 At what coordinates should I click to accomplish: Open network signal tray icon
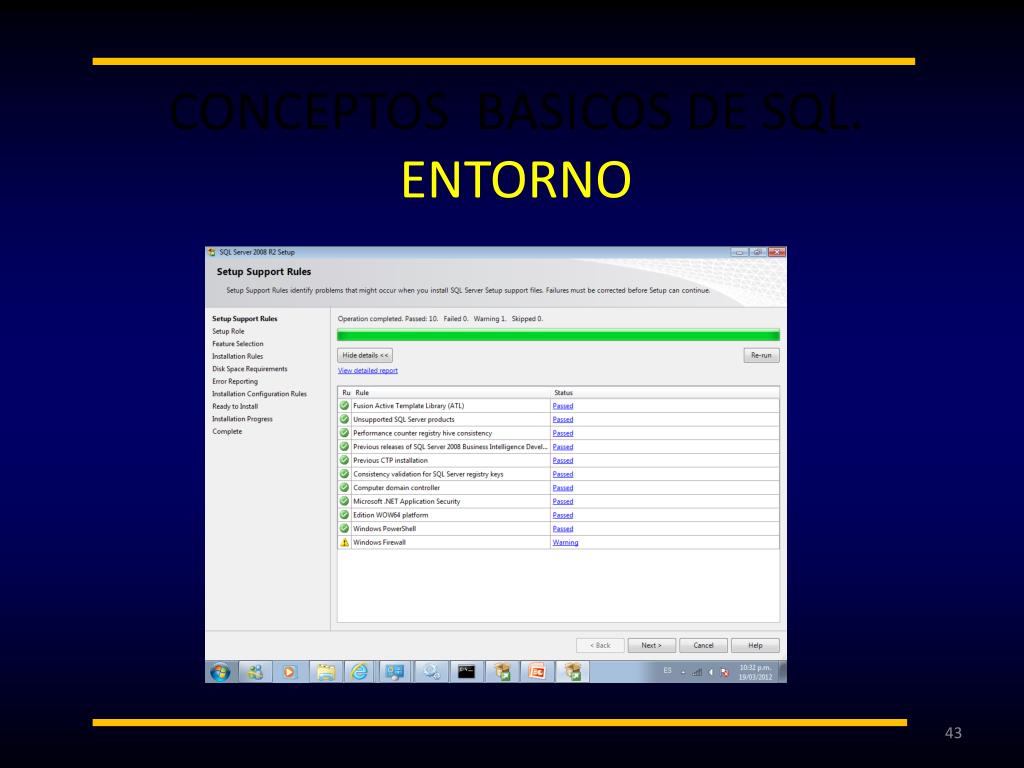click(697, 672)
